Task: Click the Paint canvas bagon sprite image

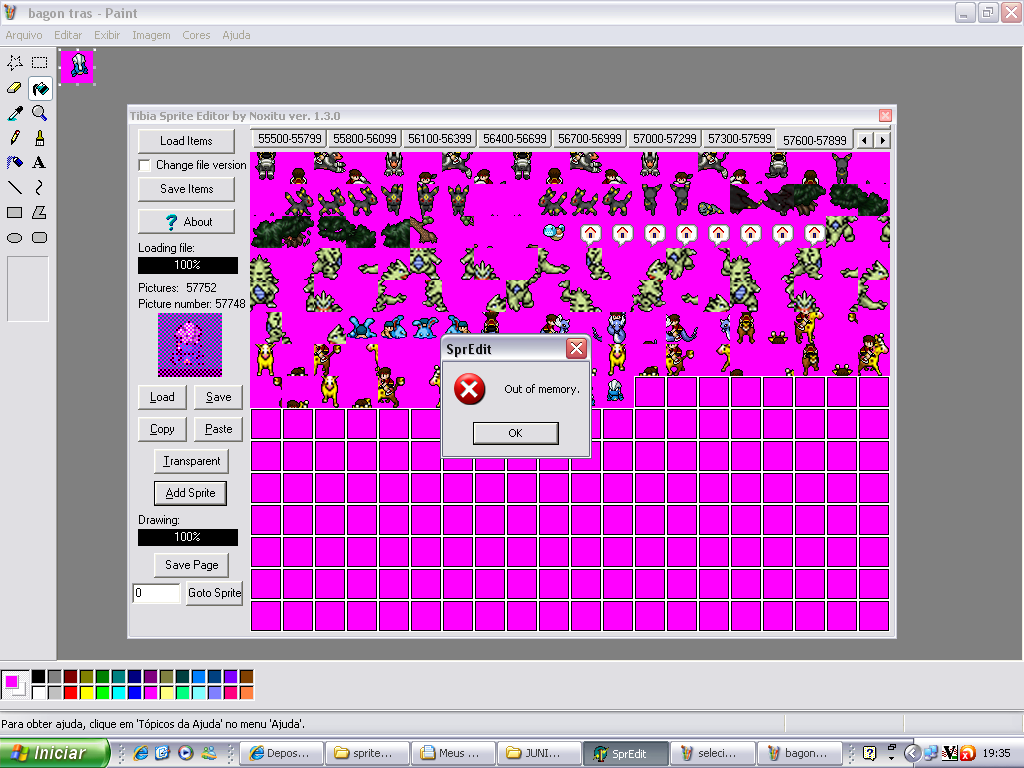Action: pos(77,67)
